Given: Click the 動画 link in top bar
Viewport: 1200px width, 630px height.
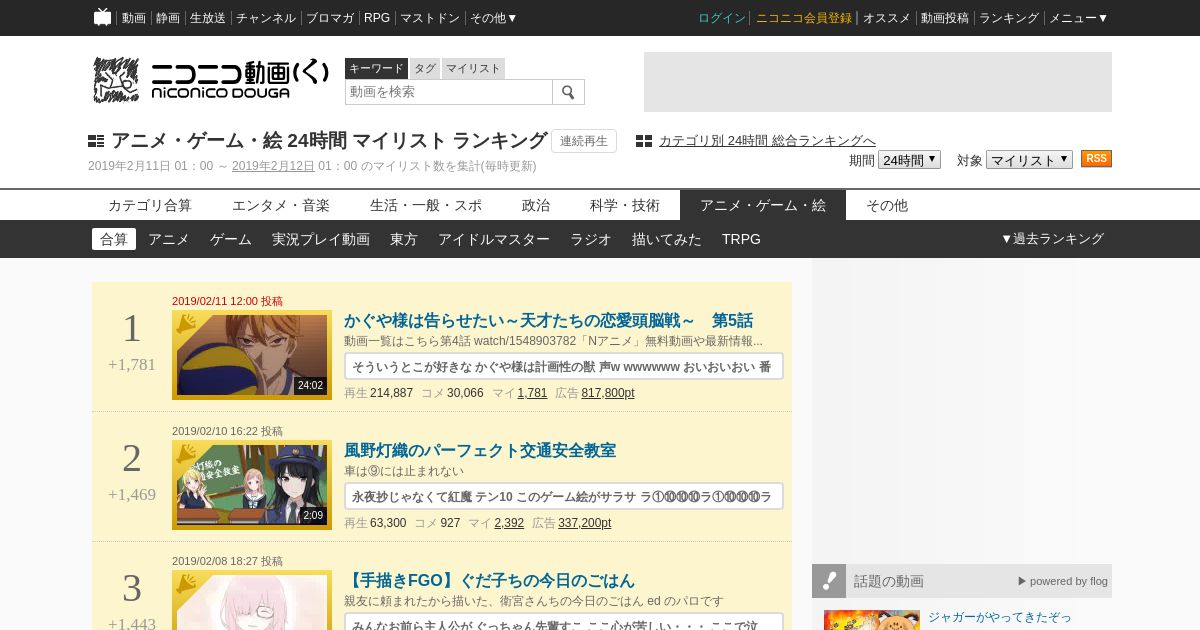Looking at the screenshot, I should [x=134, y=18].
